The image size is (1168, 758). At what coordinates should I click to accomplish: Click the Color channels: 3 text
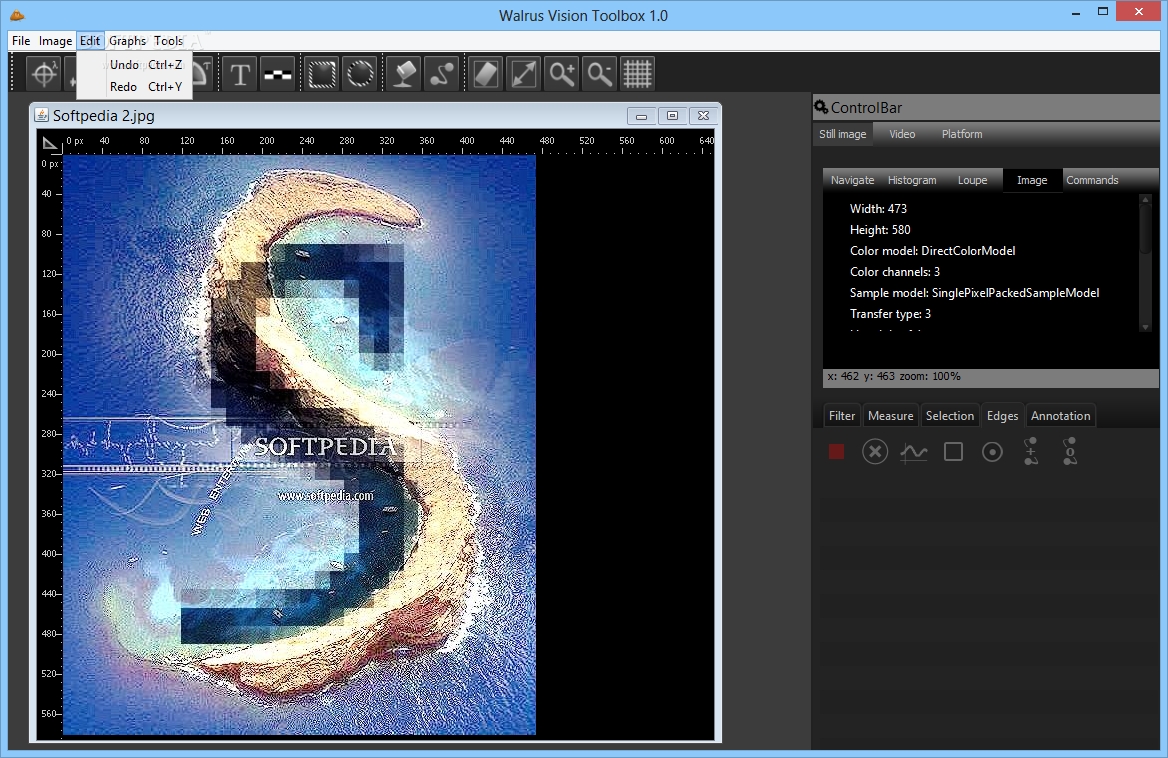click(895, 272)
